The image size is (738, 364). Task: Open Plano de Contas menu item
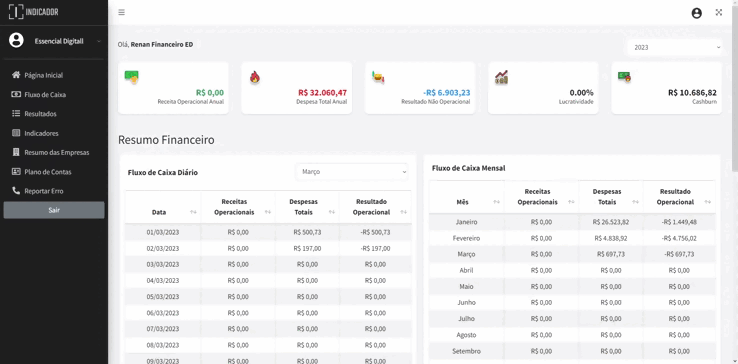click(x=48, y=172)
